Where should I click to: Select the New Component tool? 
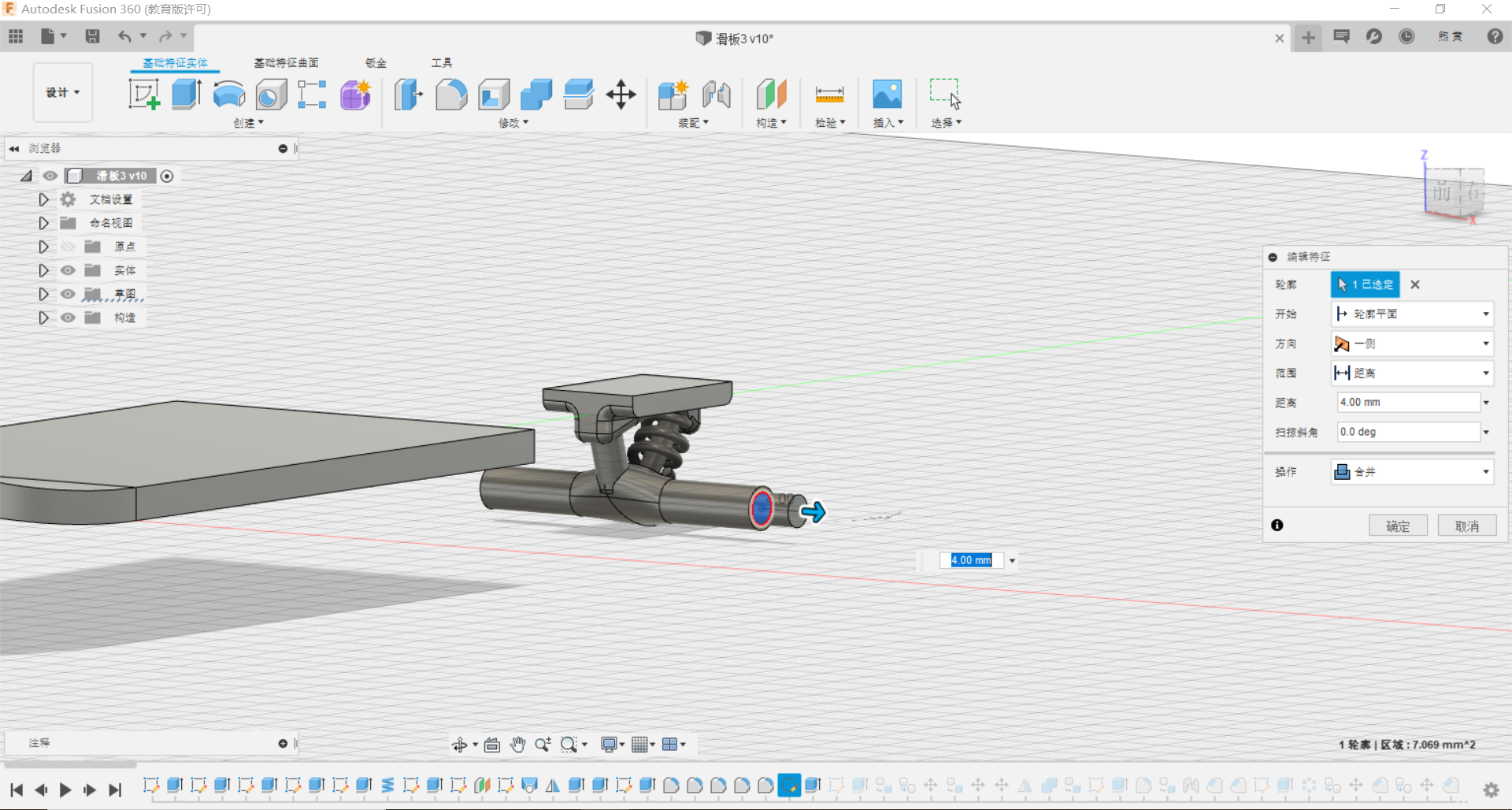(x=673, y=95)
